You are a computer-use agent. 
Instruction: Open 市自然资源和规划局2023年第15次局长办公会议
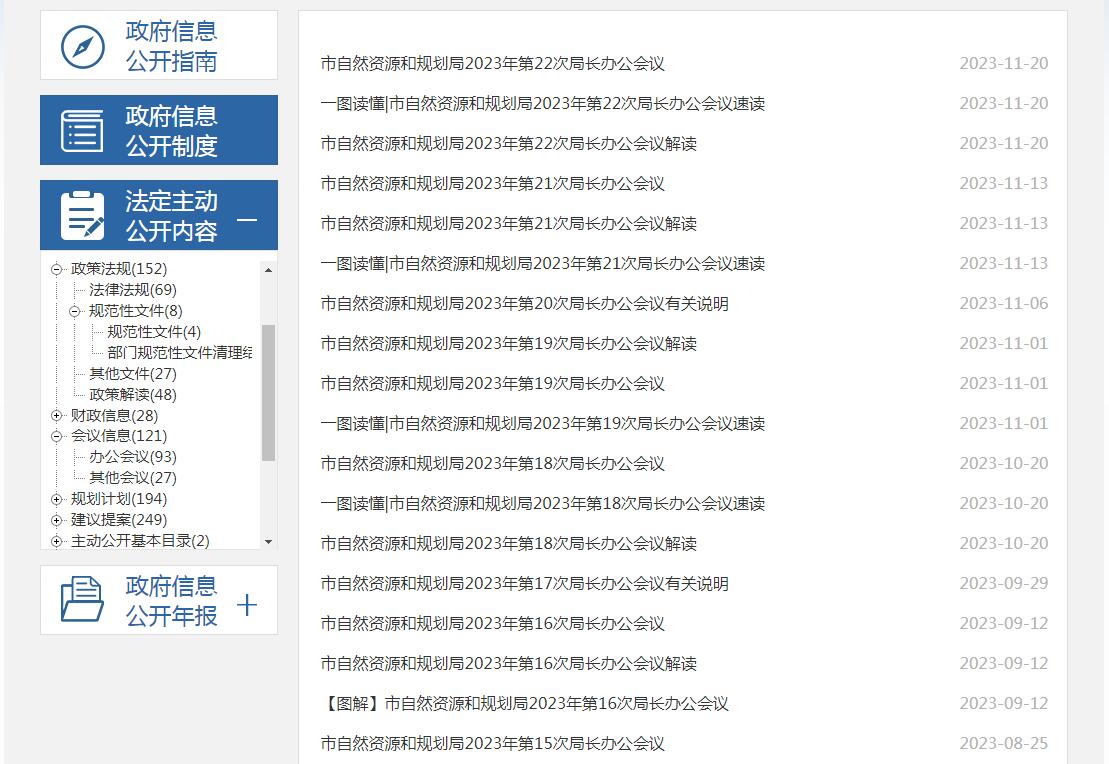pyautogui.click(x=492, y=743)
